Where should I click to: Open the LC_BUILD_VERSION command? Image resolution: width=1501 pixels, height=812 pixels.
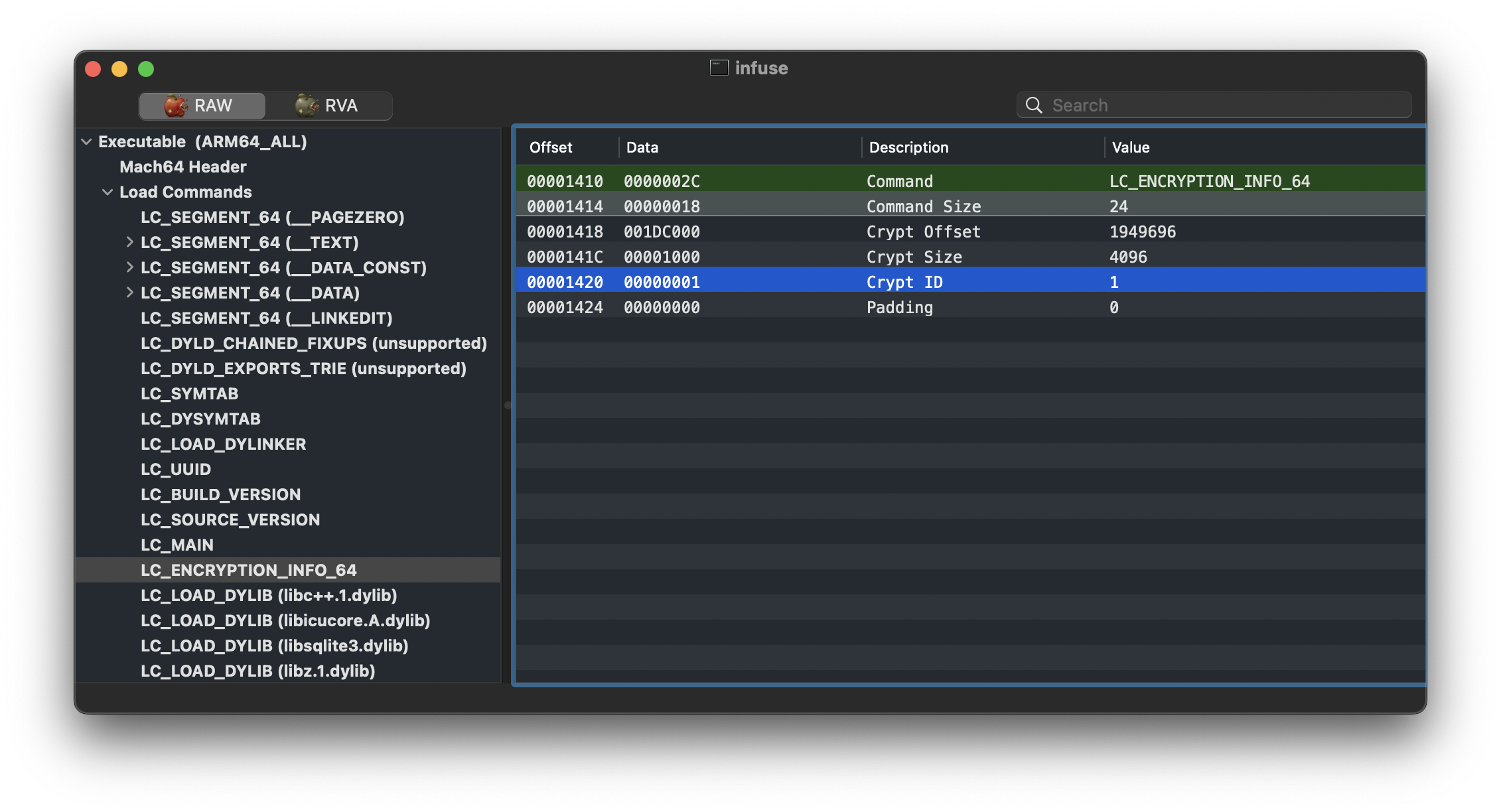coord(220,494)
